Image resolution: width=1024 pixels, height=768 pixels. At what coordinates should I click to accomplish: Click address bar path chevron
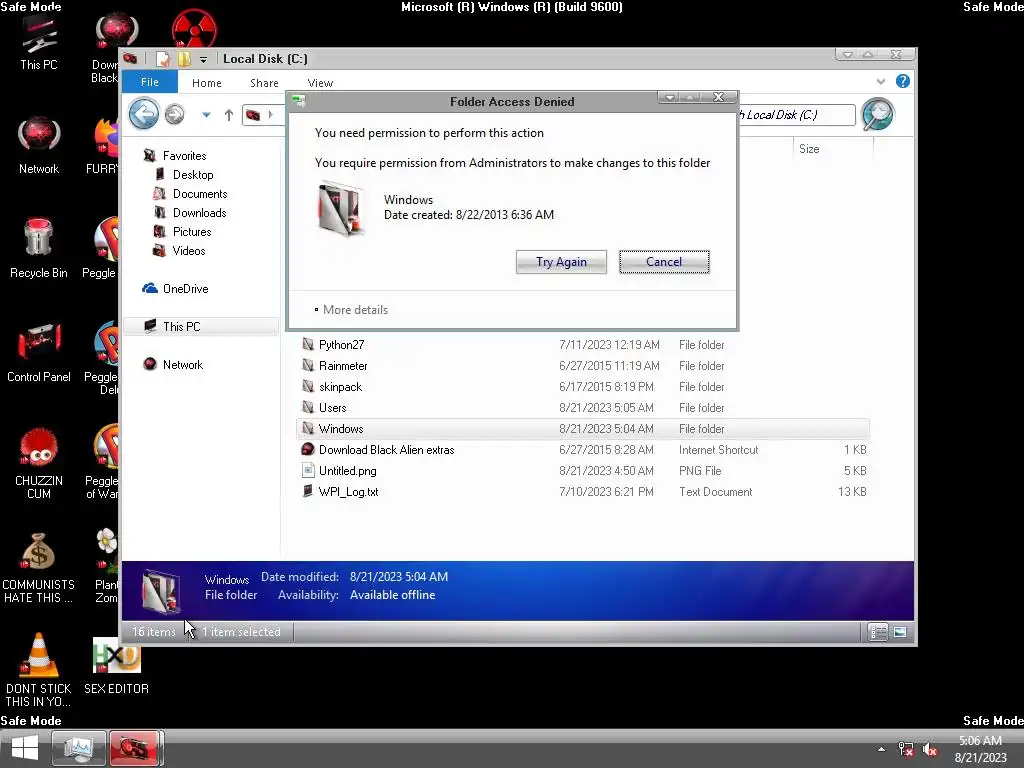(270, 115)
